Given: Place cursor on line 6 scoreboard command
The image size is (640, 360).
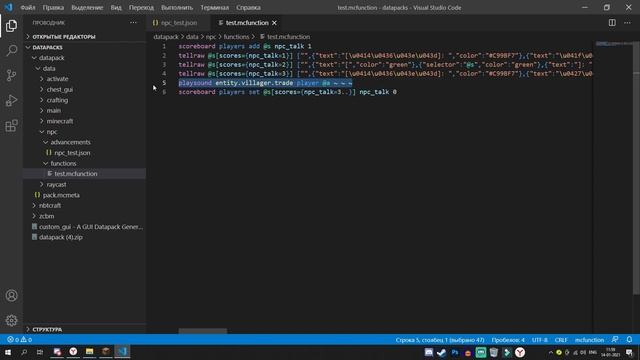Looking at the screenshot, I should [287, 92].
